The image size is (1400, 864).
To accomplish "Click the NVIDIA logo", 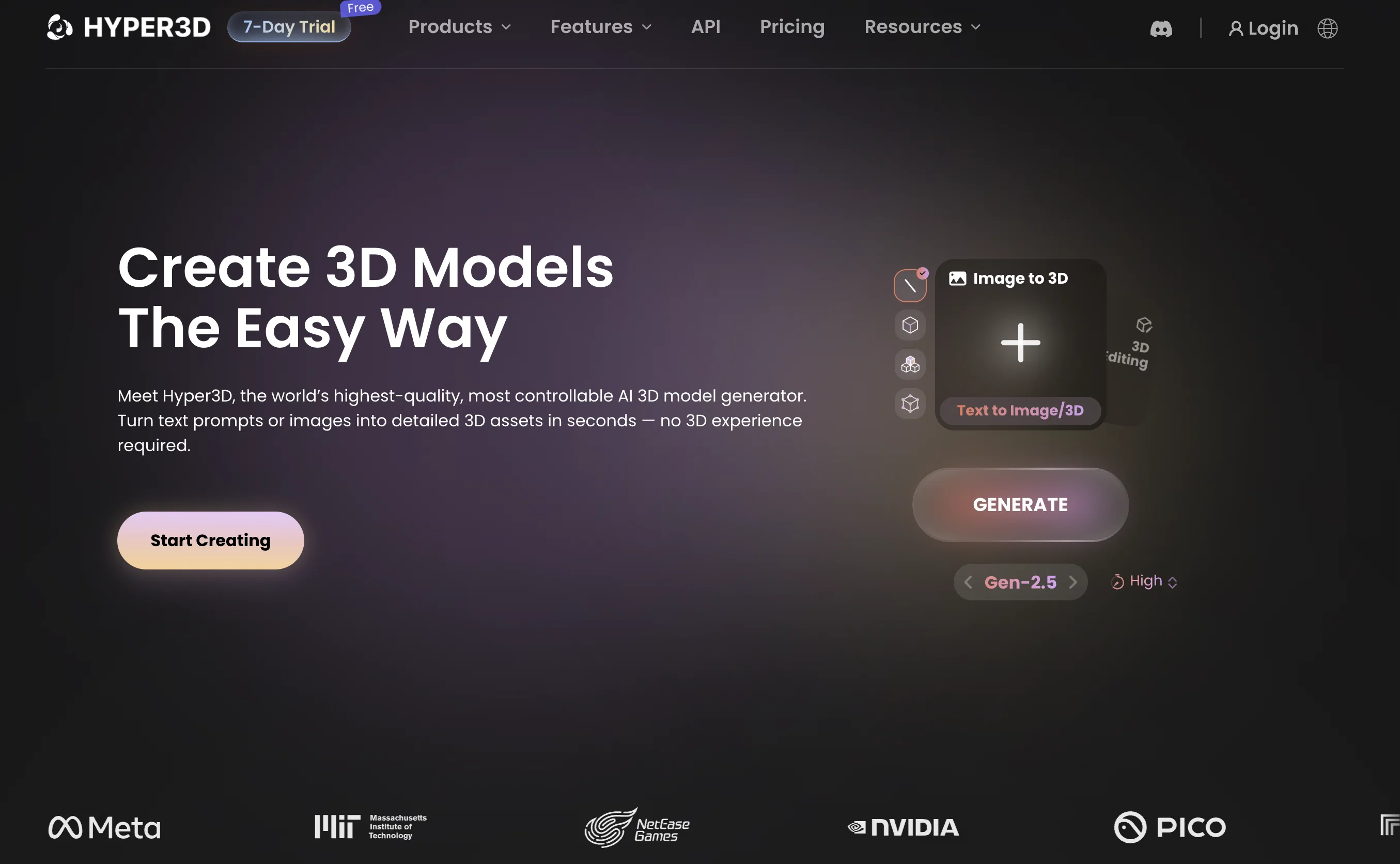I will 904,827.
